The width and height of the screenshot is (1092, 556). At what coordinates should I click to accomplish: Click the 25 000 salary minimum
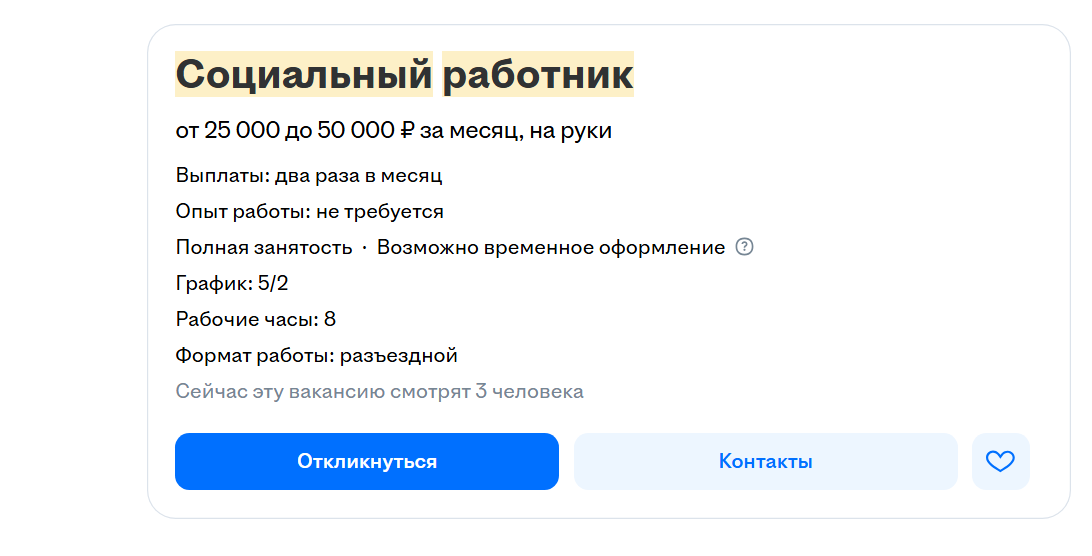tap(242, 130)
